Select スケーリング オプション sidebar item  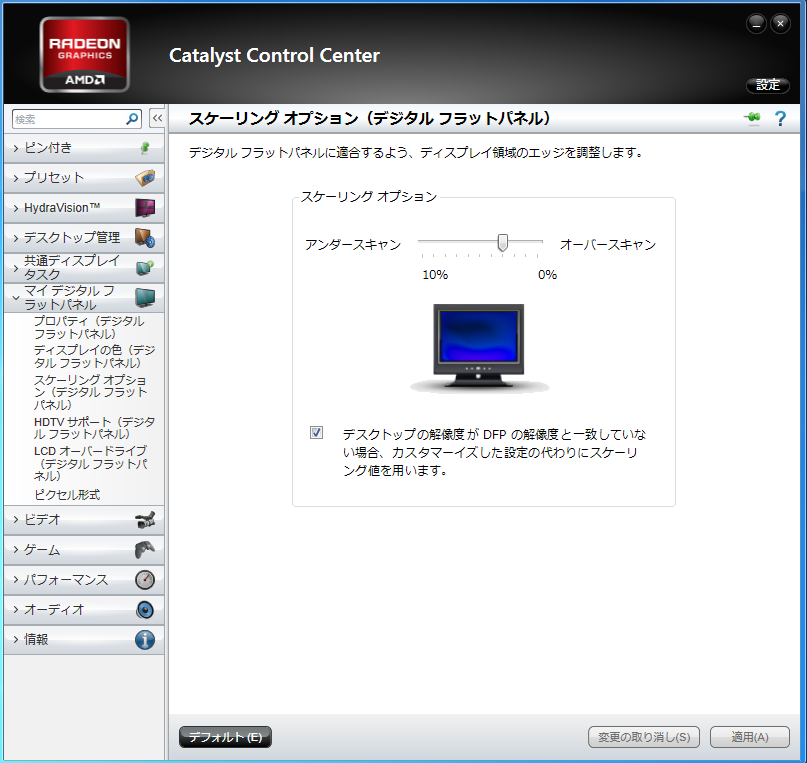(x=91, y=392)
